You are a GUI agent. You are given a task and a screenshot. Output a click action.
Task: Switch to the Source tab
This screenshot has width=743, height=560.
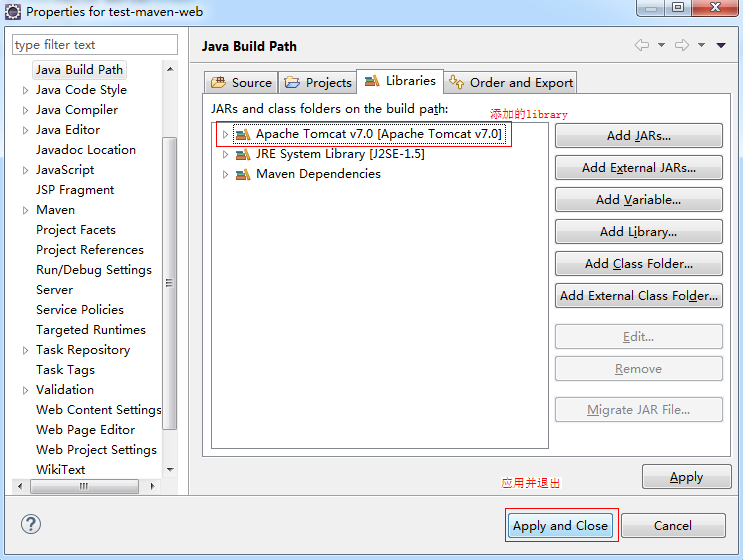(241, 83)
